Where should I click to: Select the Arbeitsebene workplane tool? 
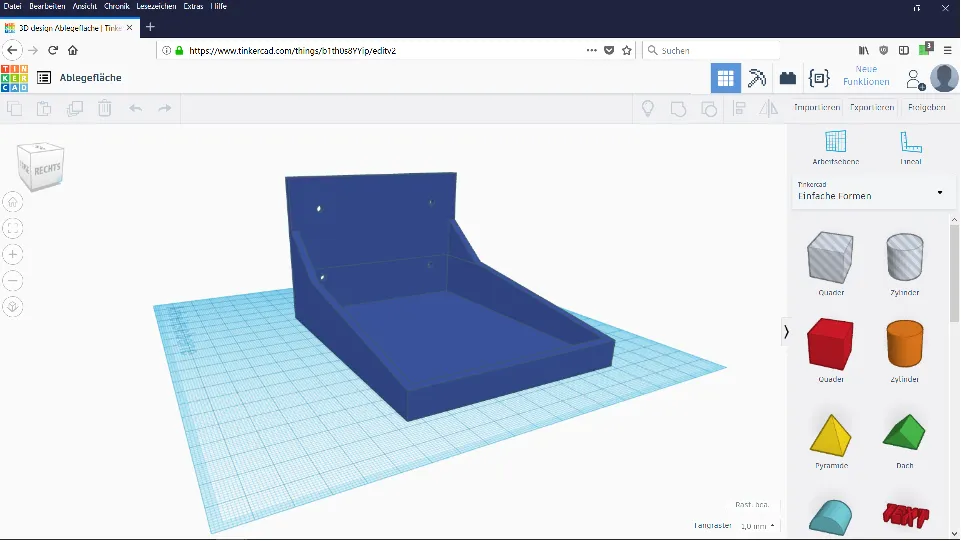835,147
